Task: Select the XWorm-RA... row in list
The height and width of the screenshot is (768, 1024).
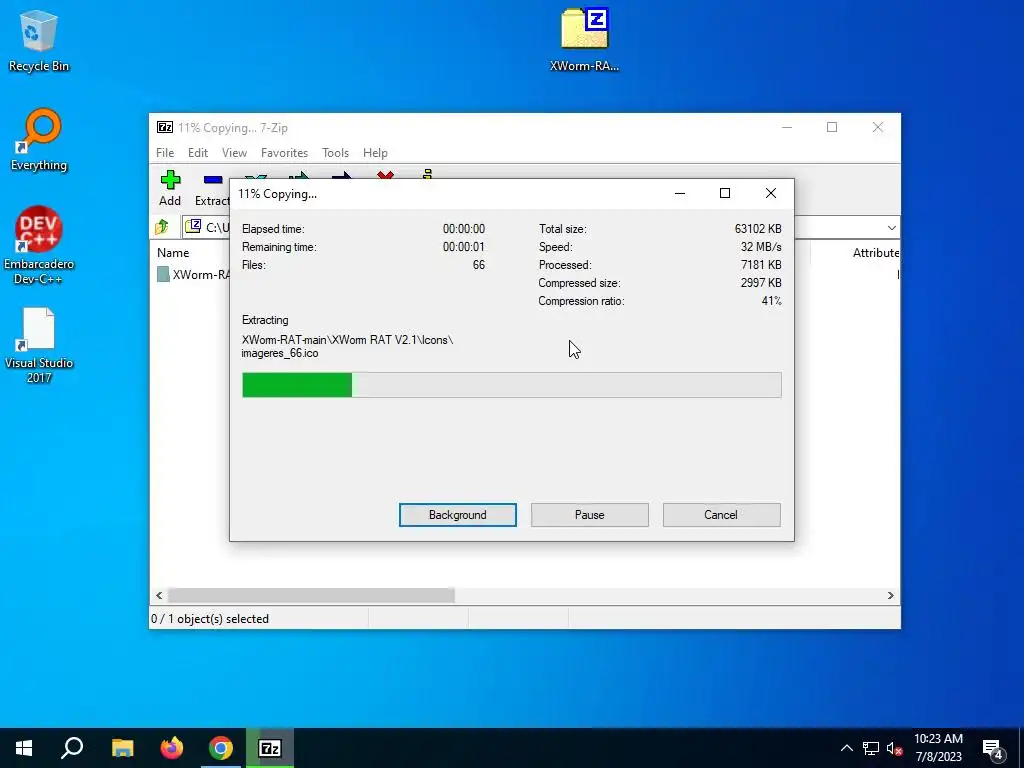Action: coord(193,274)
